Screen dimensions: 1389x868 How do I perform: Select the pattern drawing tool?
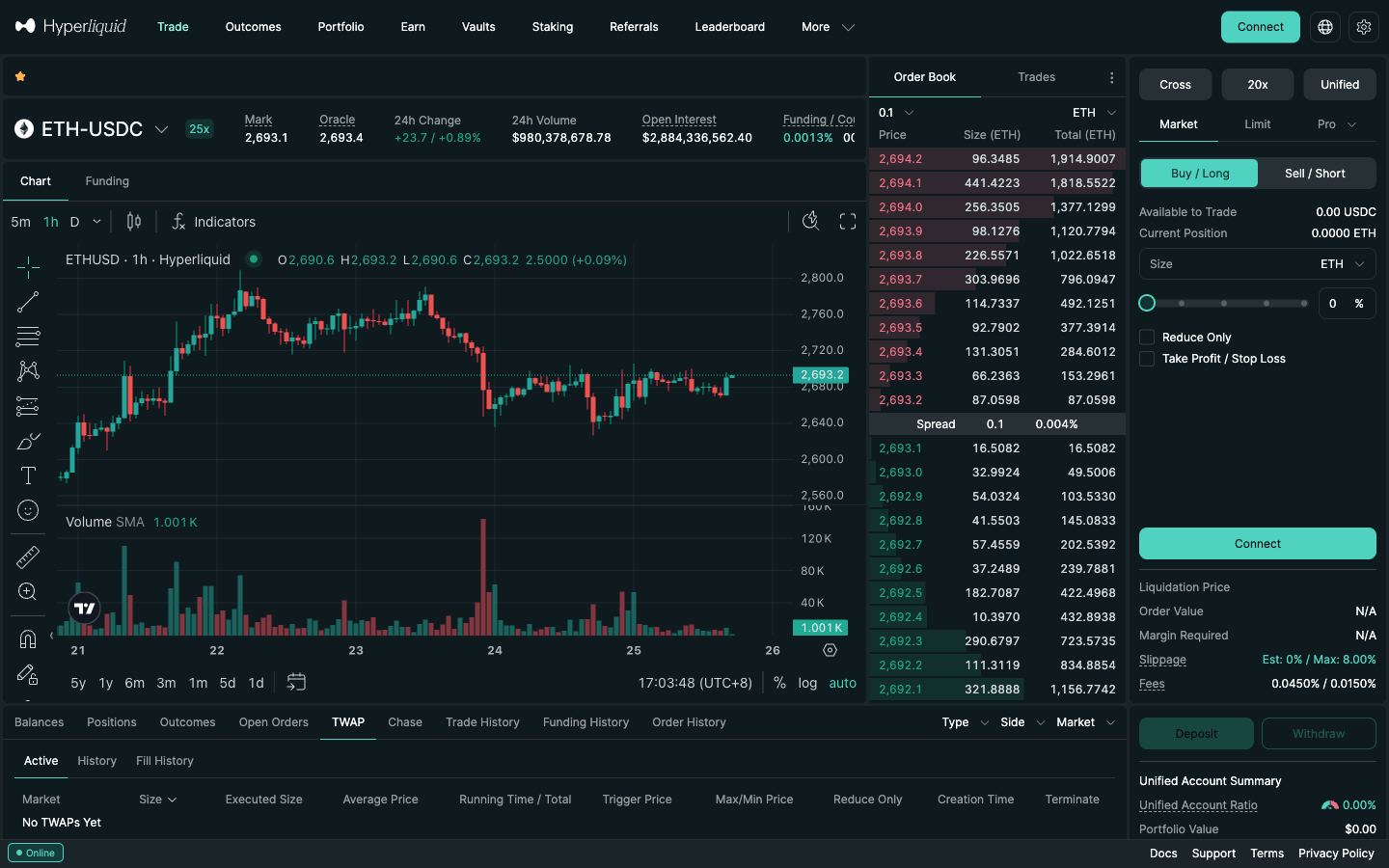pyautogui.click(x=28, y=371)
